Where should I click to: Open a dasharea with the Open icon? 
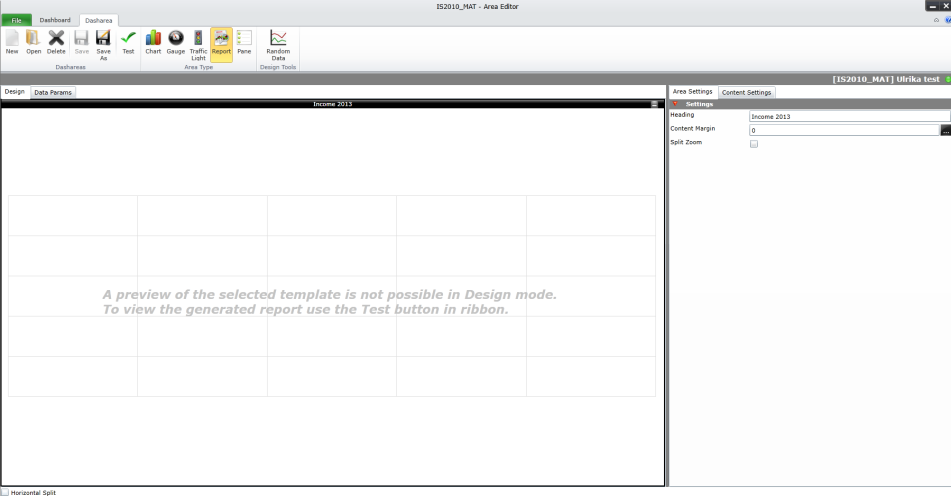pyautogui.click(x=33, y=43)
